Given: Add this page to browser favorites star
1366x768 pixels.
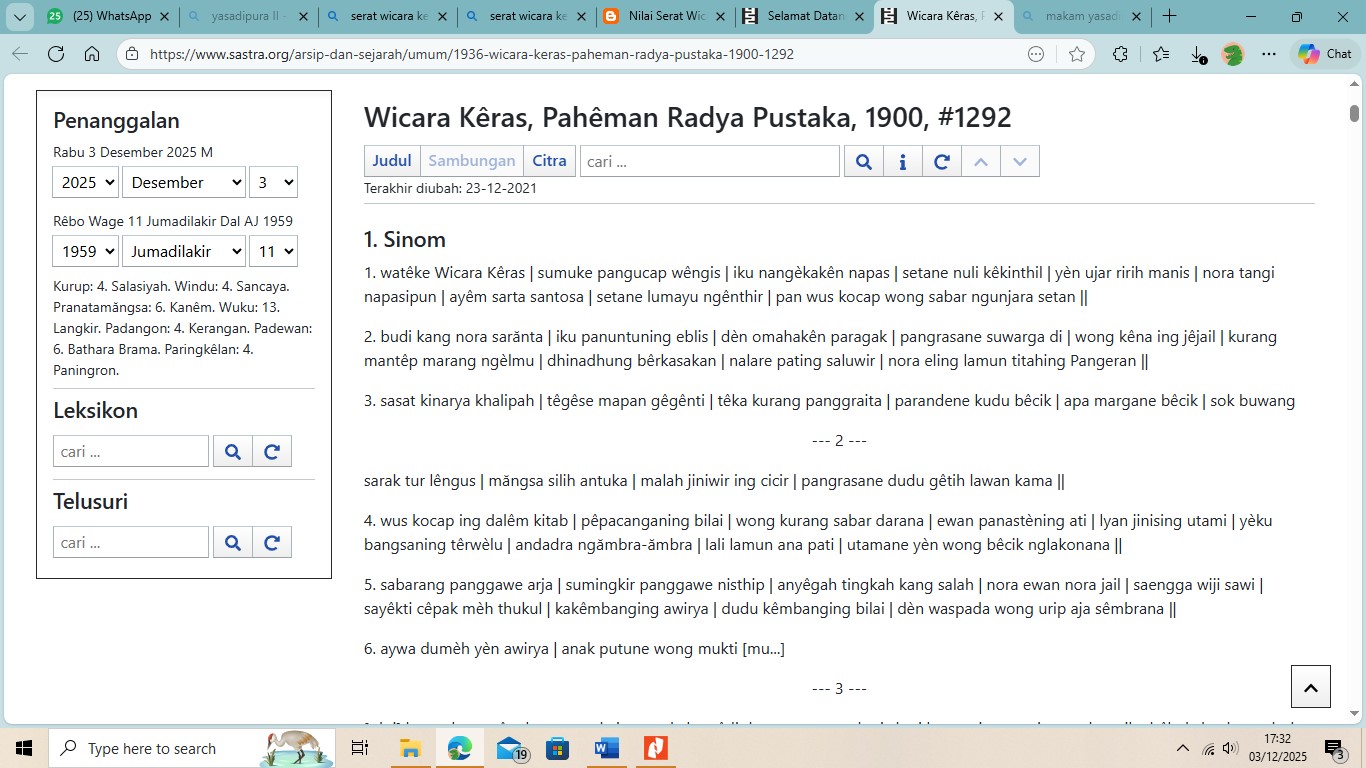Looking at the screenshot, I should [x=1076, y=54].
